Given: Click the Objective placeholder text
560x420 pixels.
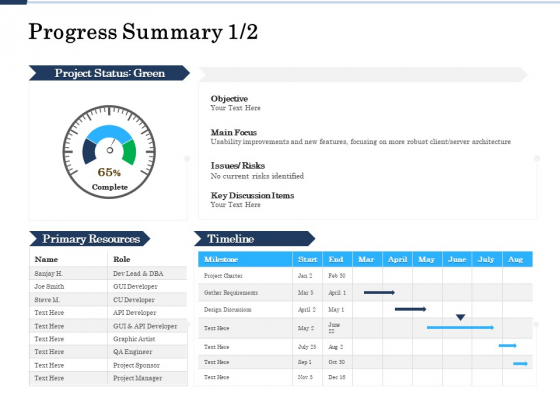Looking at the screenshot, I should (235, 108).
